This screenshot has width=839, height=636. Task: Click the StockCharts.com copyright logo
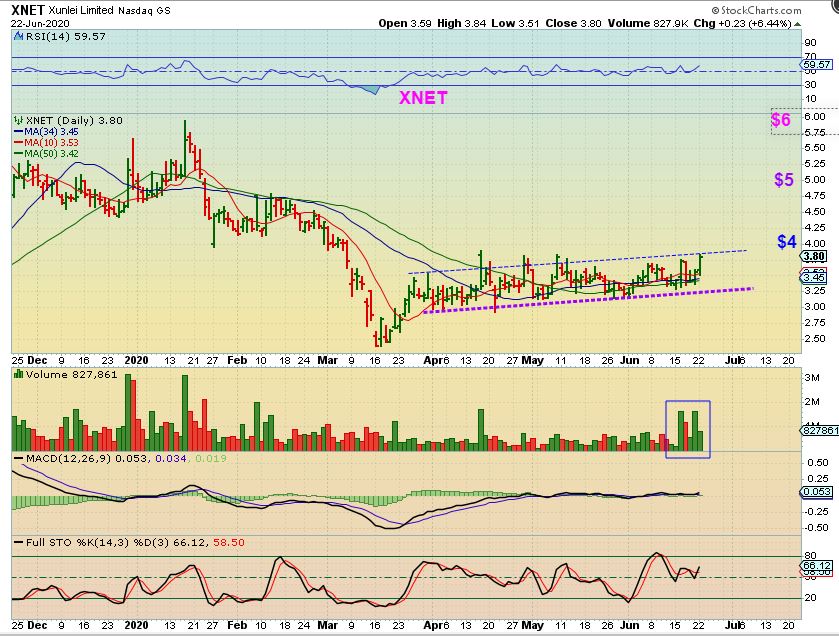point(757,10)
